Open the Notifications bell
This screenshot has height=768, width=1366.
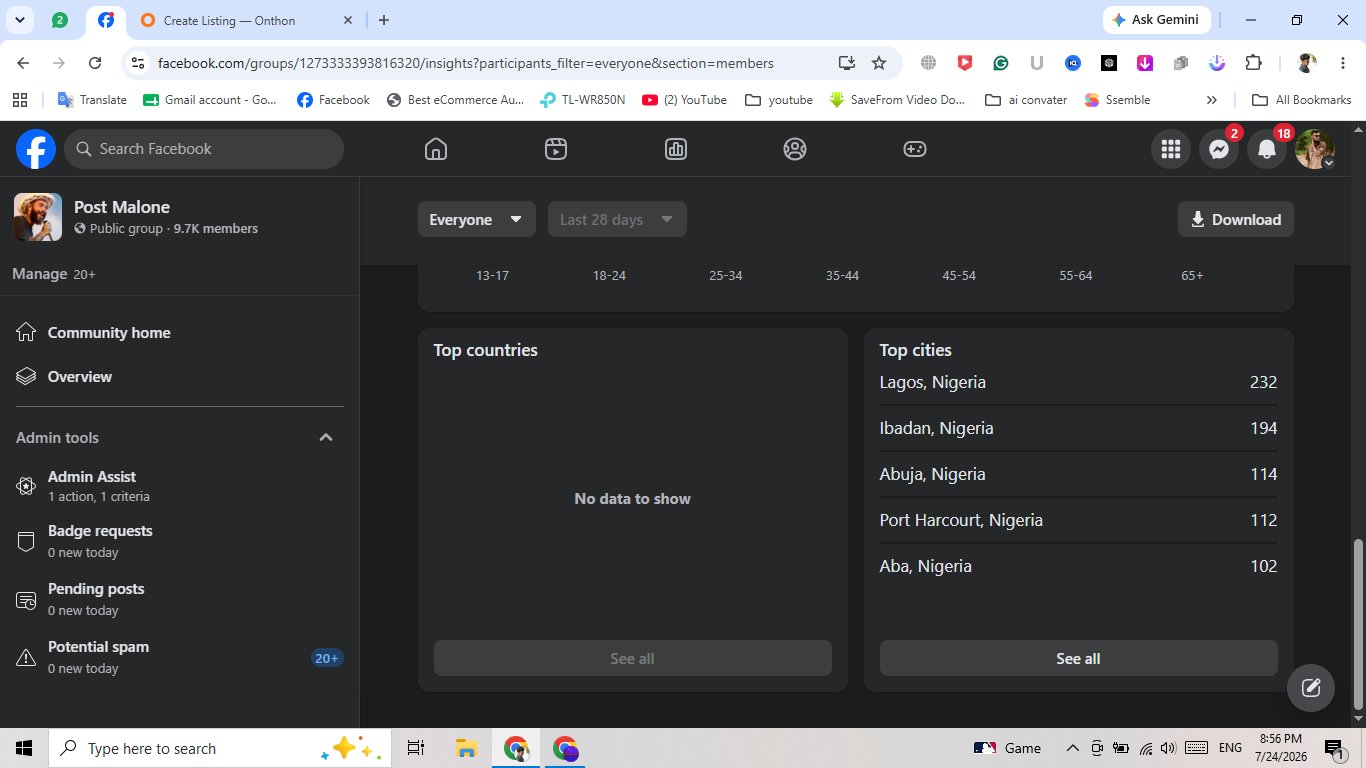point(1267,149)
